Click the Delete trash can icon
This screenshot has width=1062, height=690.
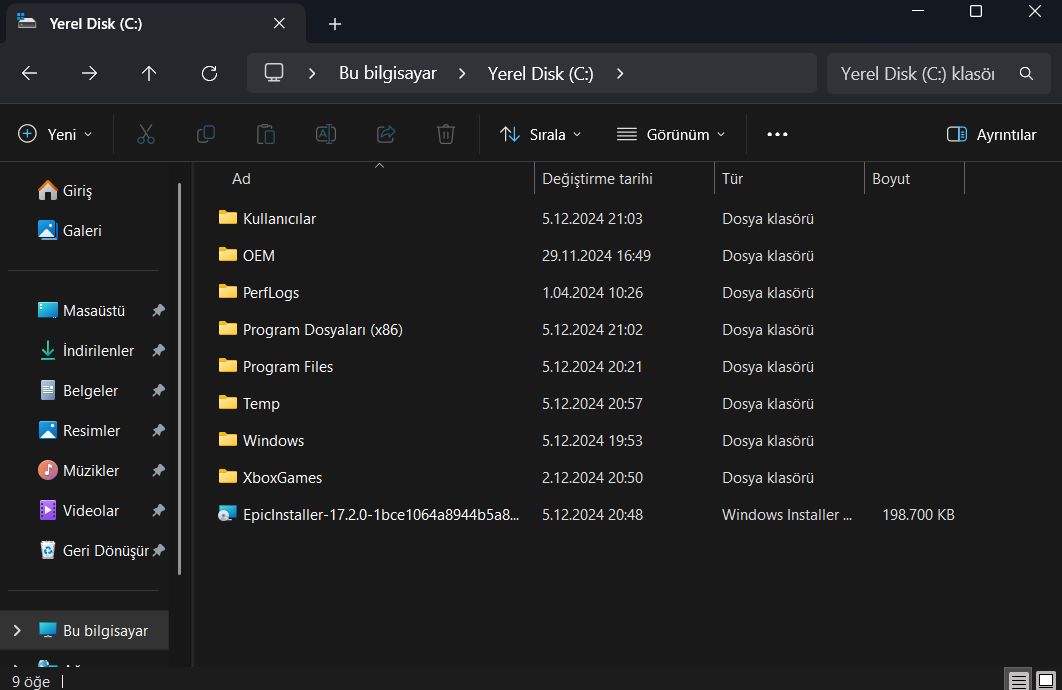pos(446,134)
